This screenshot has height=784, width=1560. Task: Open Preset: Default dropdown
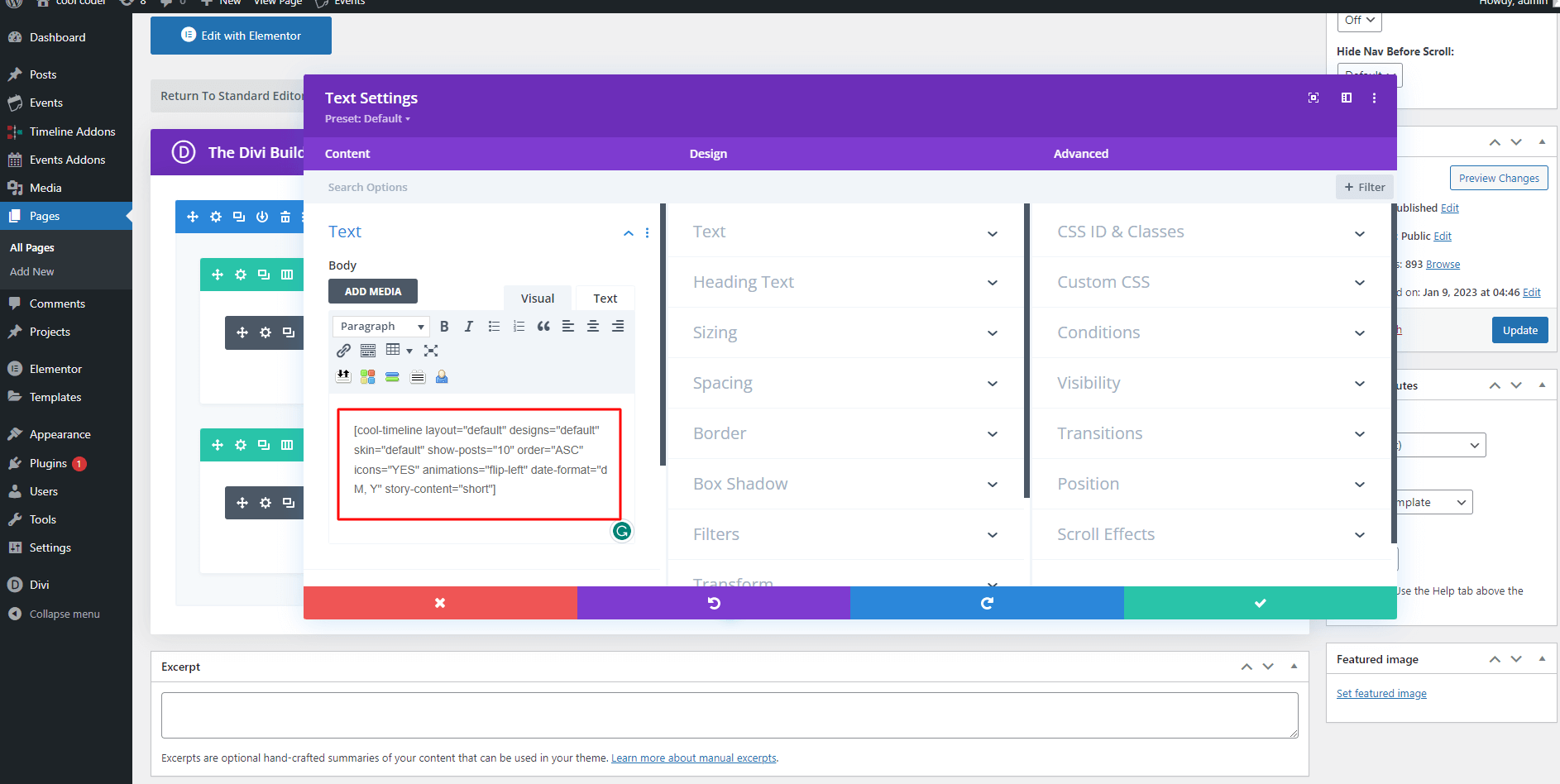click(x=367, y=118)
